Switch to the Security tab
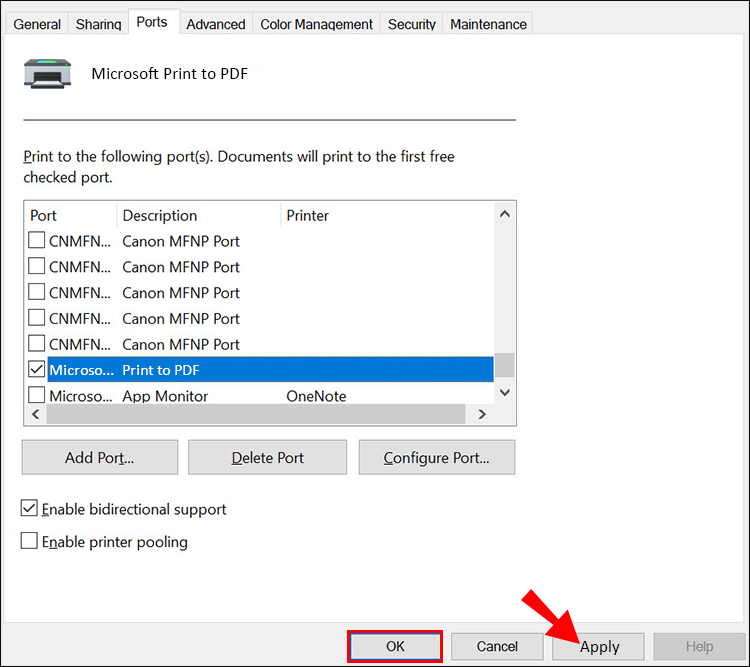The image size is (750, 667). 411,24
